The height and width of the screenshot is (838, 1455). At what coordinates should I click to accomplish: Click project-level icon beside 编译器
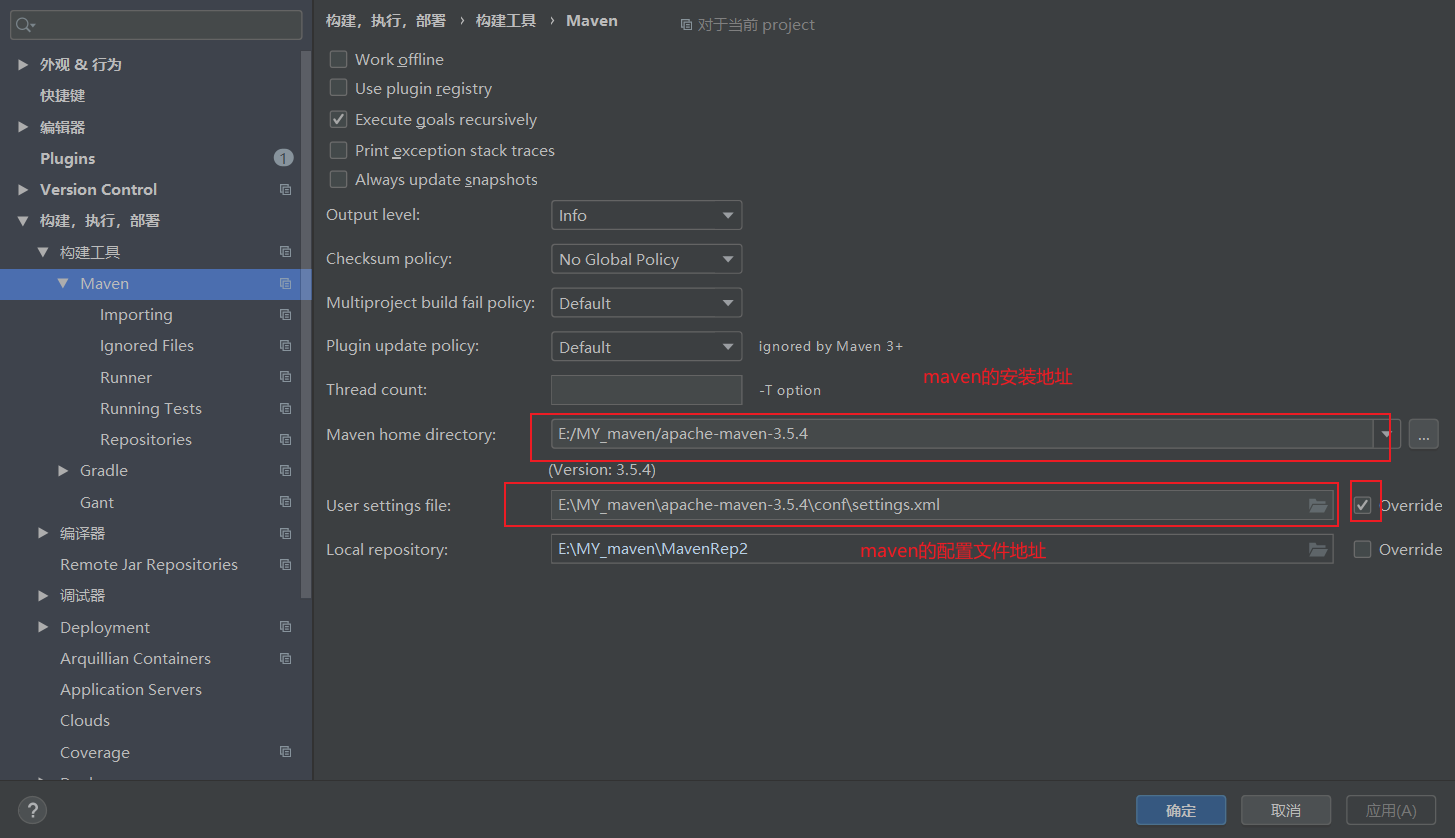(285, 534)
